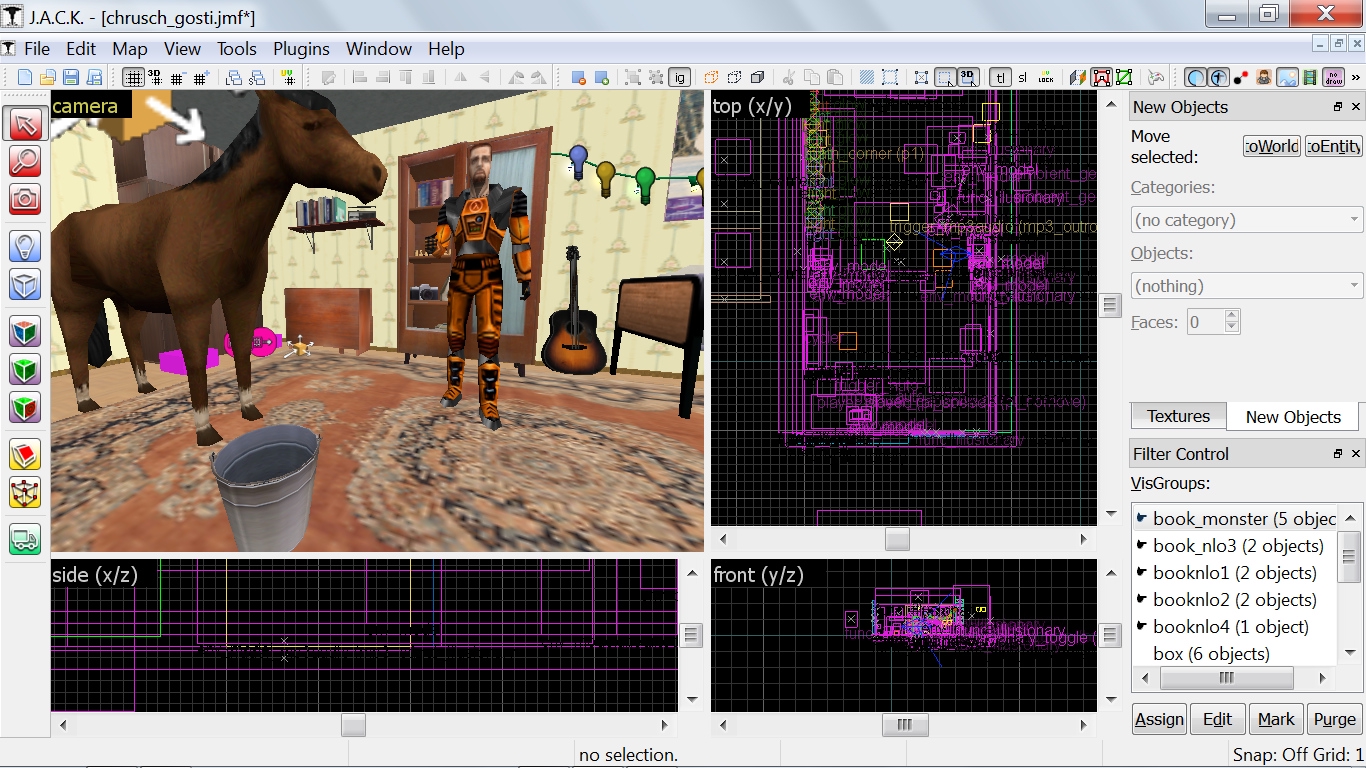This screenshot has width=1366, height=768.
Task: Click the green-plus brush icon
Action: point(601,77)
